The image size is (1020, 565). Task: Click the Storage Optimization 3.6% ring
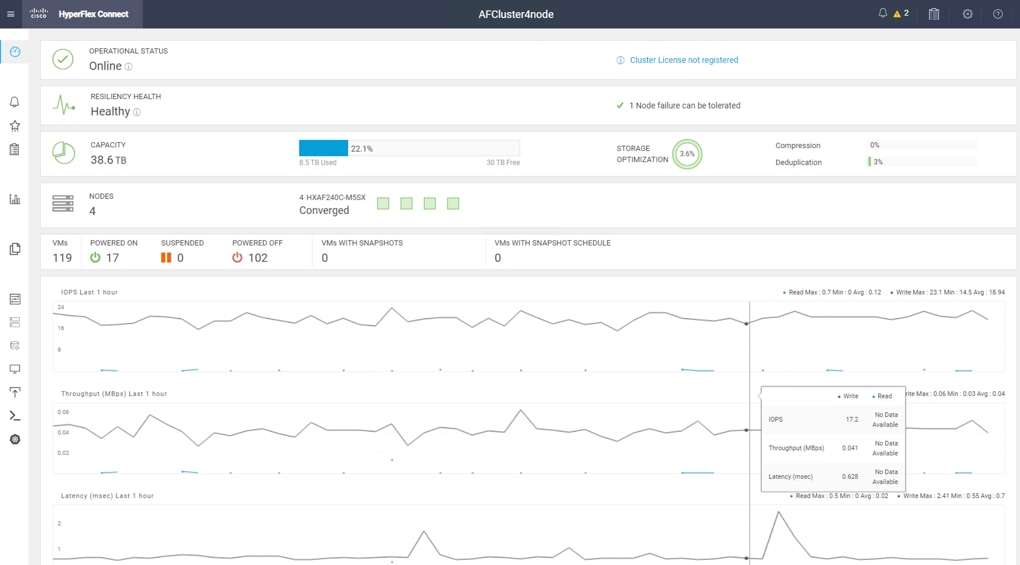[x=687, y=154]
